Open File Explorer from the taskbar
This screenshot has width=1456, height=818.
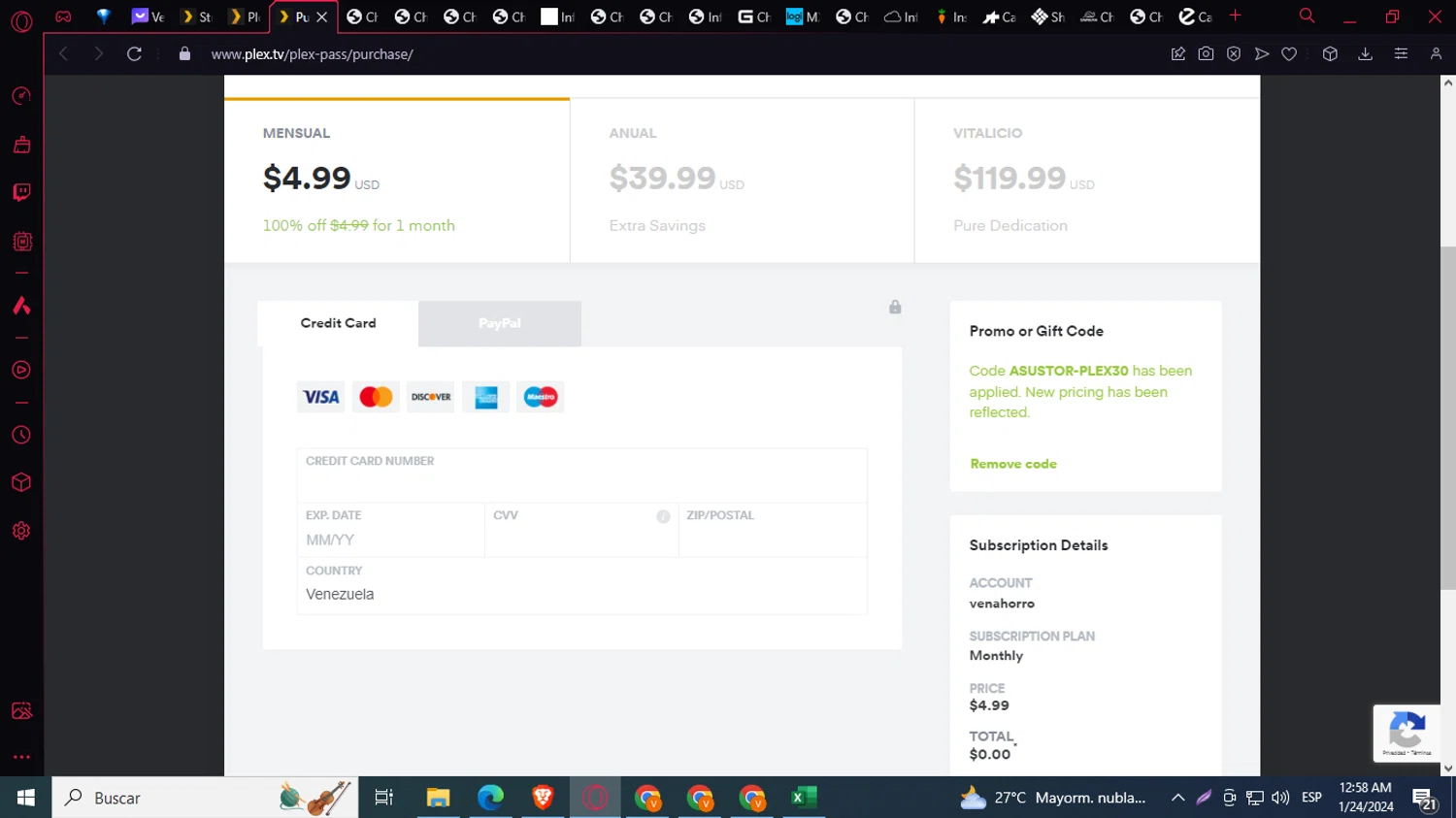(x=438, y=798)
